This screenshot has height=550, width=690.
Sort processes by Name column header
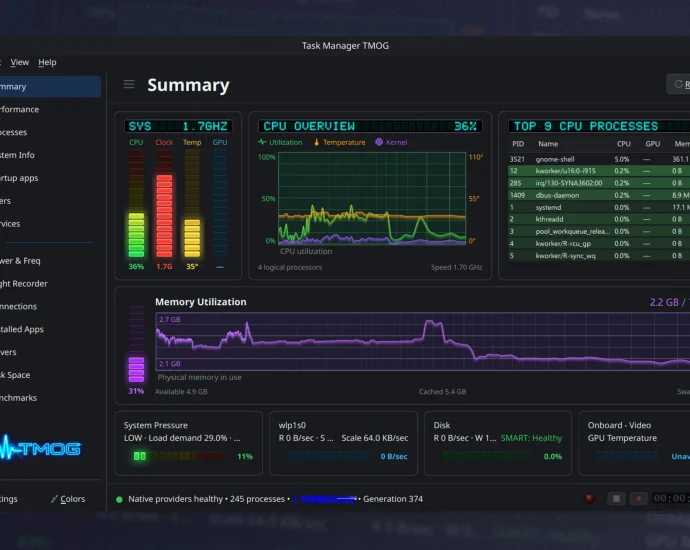coord(548,144)
